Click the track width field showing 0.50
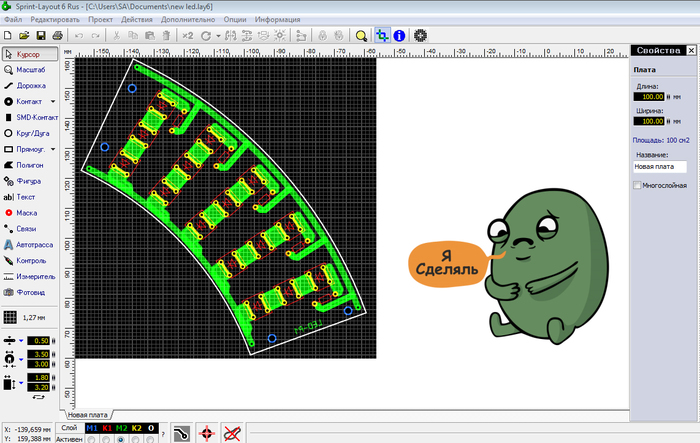The height and width of the screenshot is (443, 700). [x=39, y=341]
